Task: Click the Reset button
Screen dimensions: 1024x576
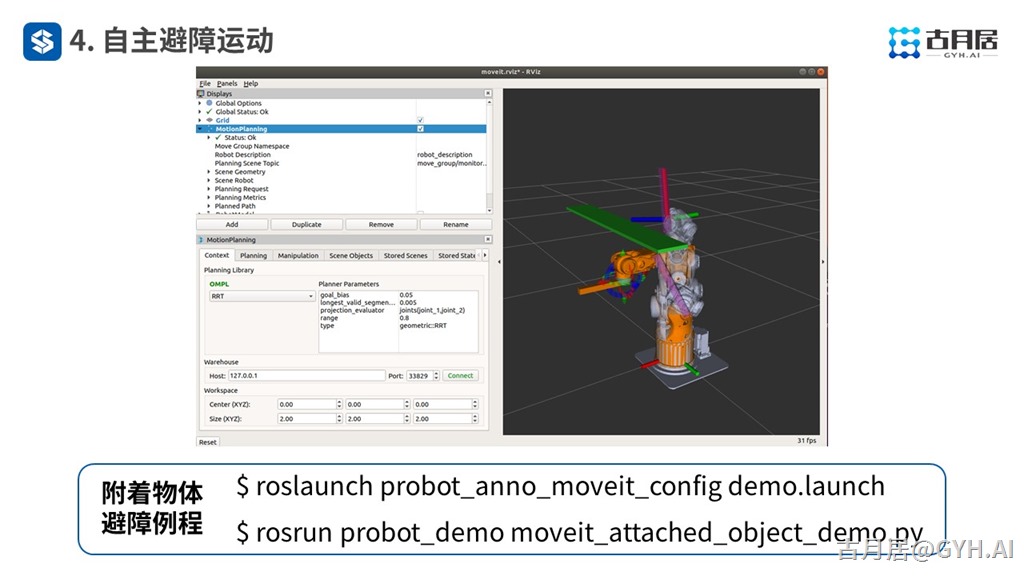Action: (208, 442)
